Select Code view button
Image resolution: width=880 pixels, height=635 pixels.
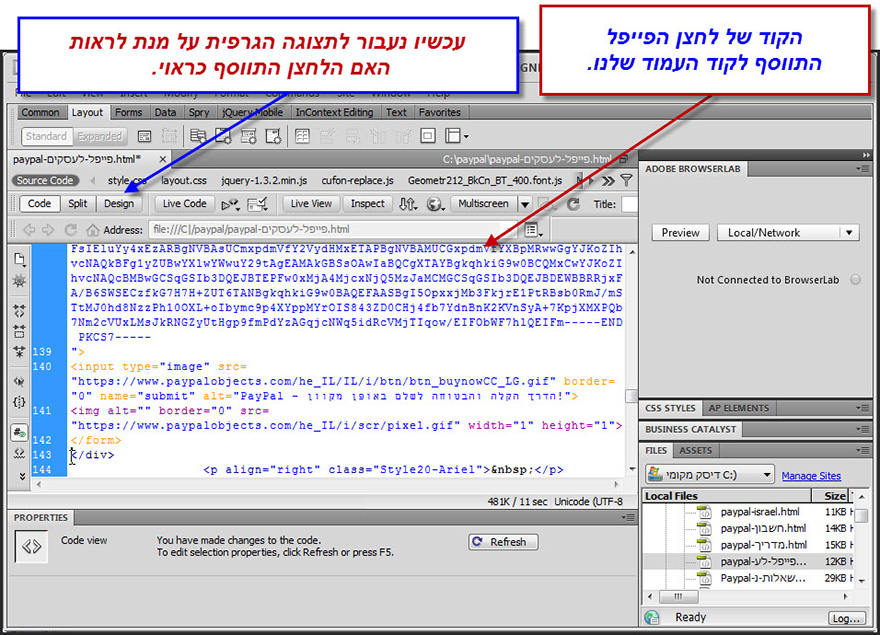pyautogui.click(x=39, y=204)
